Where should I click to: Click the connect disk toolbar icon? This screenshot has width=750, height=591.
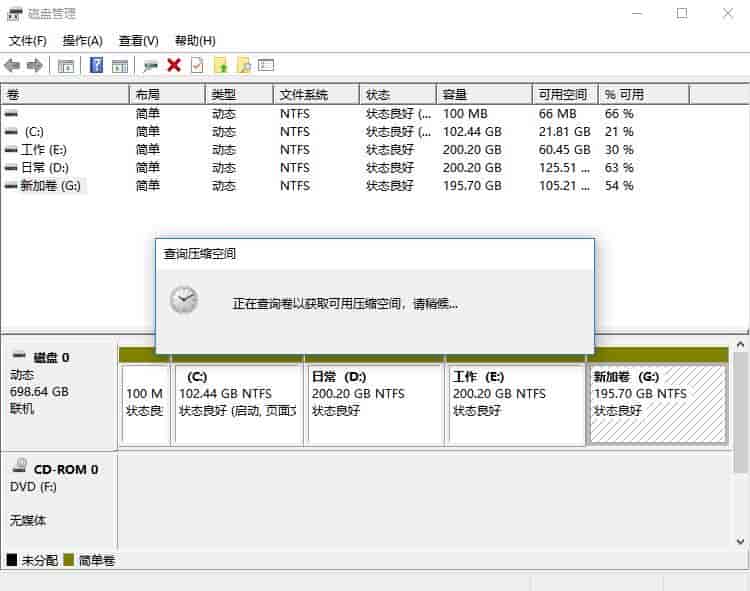(x=150, y=66)
